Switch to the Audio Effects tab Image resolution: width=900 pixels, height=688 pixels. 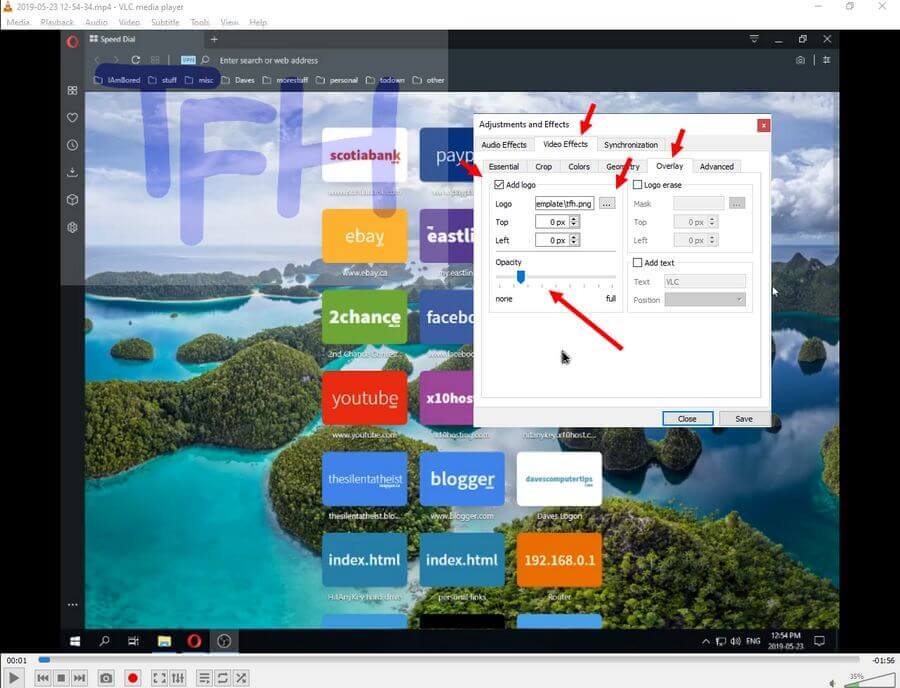[504, 145]
